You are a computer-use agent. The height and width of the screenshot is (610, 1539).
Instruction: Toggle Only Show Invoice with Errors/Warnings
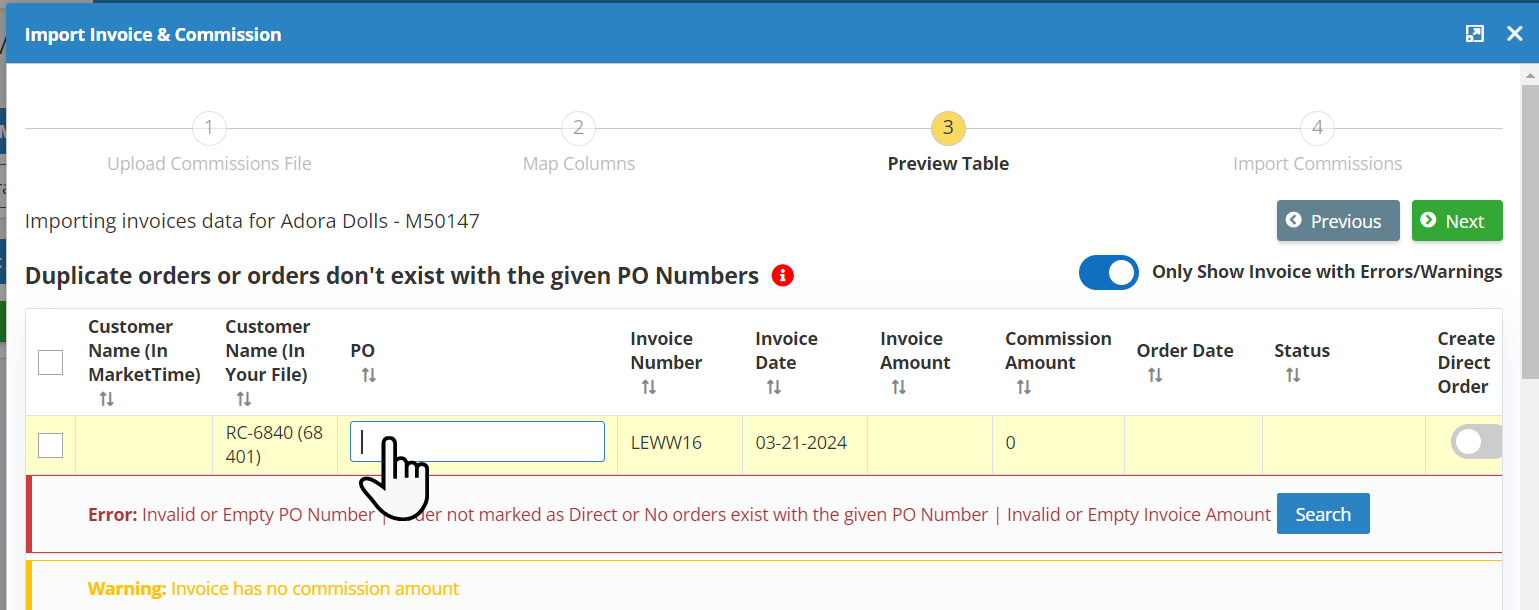tap(1108, 272)
